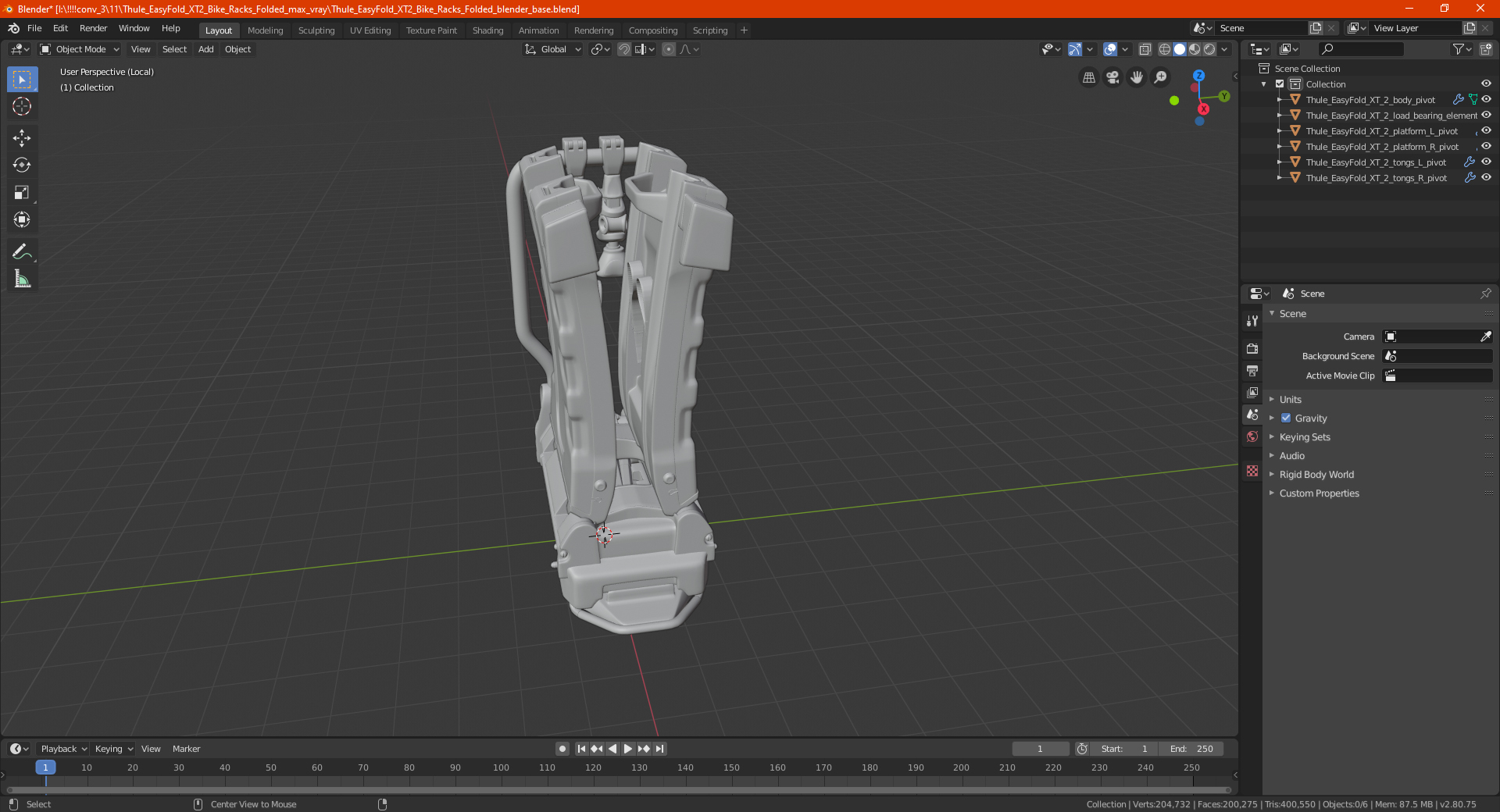
Task: Jump to the animation start frame
Action: click(581, 749)
